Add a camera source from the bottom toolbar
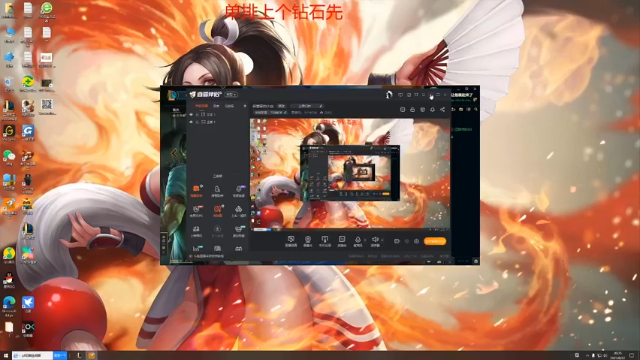Screen dimensions: 640x360 308,241
